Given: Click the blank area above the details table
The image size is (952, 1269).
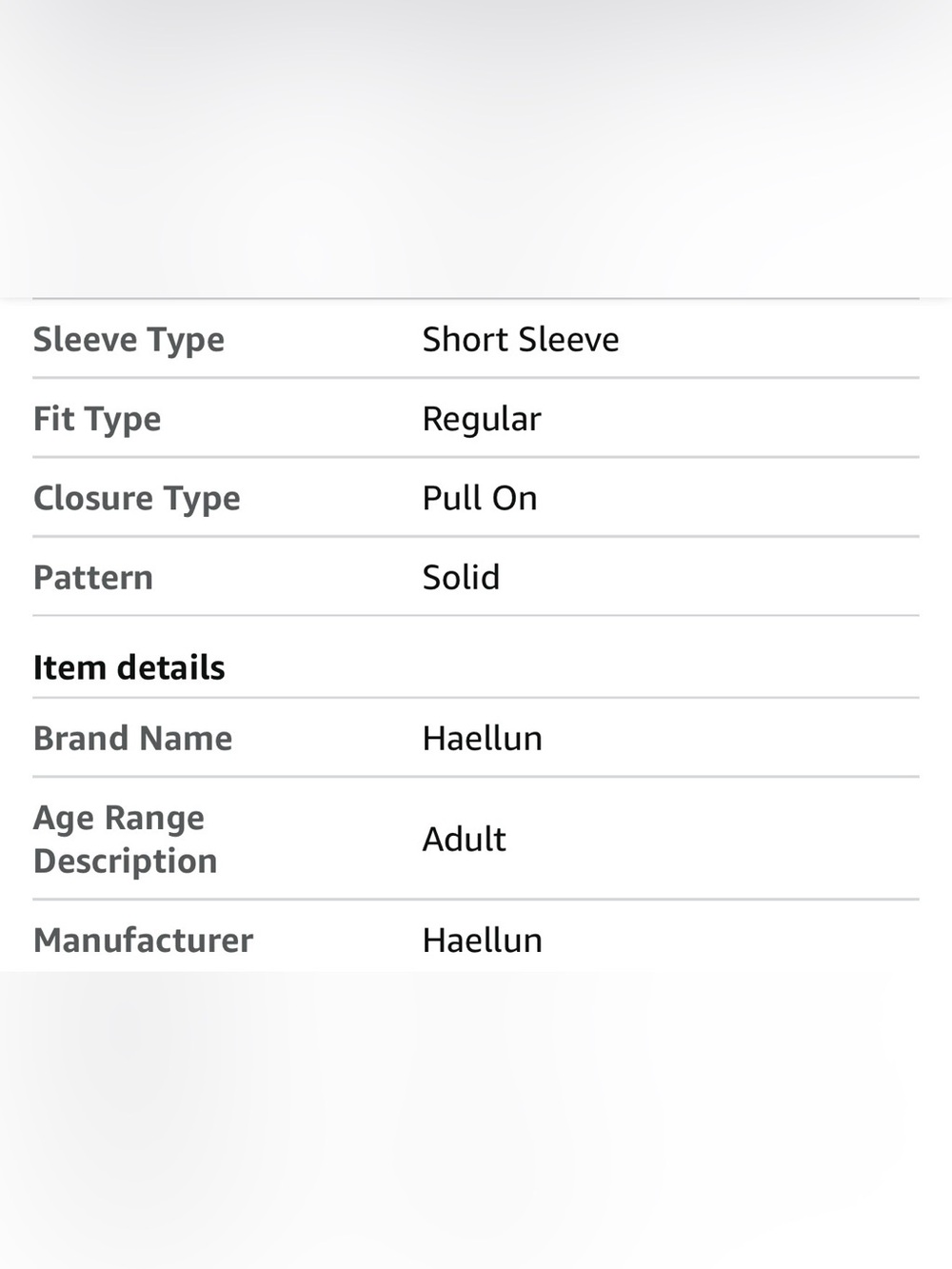Looking at the screenshot, I should [x=476, y=148].
